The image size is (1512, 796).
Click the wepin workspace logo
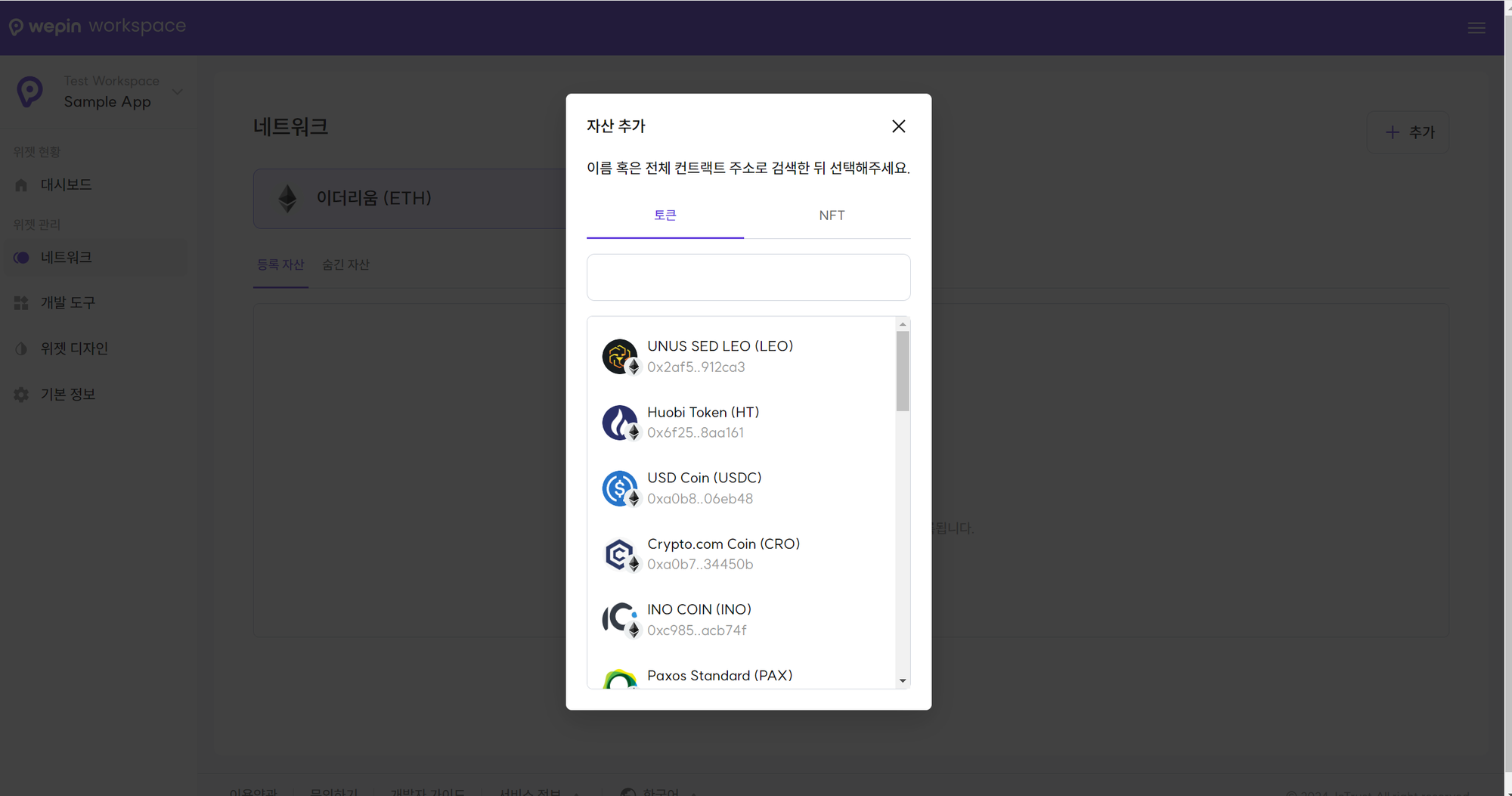coord(98,26)
